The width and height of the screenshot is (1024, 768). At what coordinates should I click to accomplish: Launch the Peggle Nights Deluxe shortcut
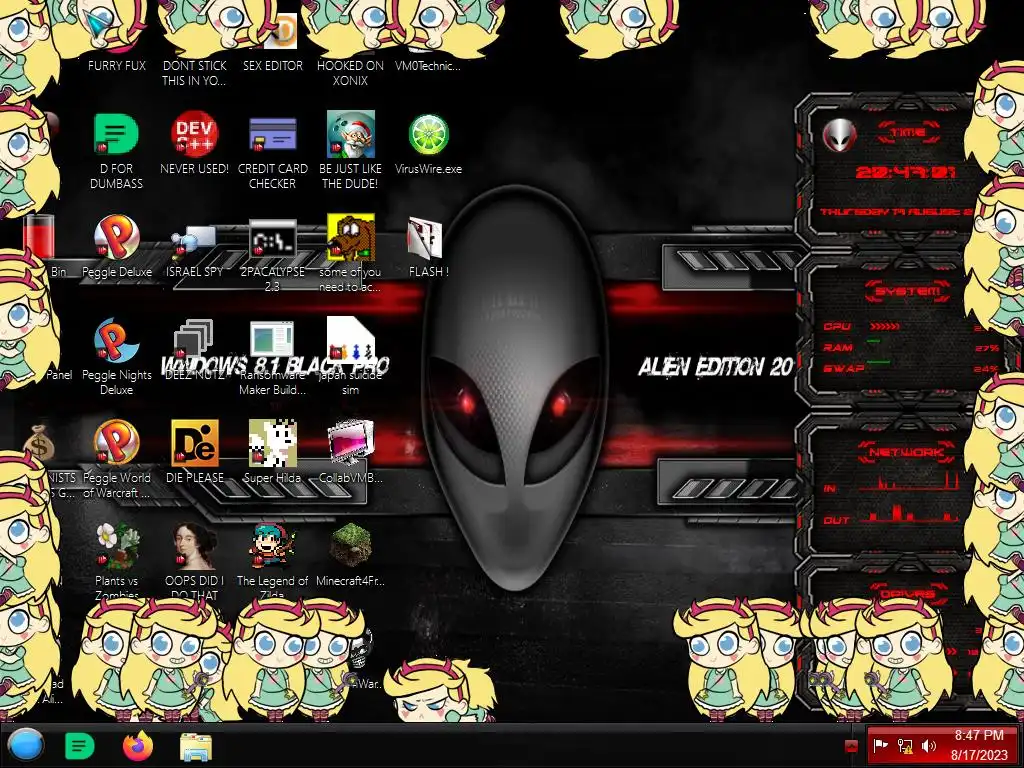click(116, 341)
